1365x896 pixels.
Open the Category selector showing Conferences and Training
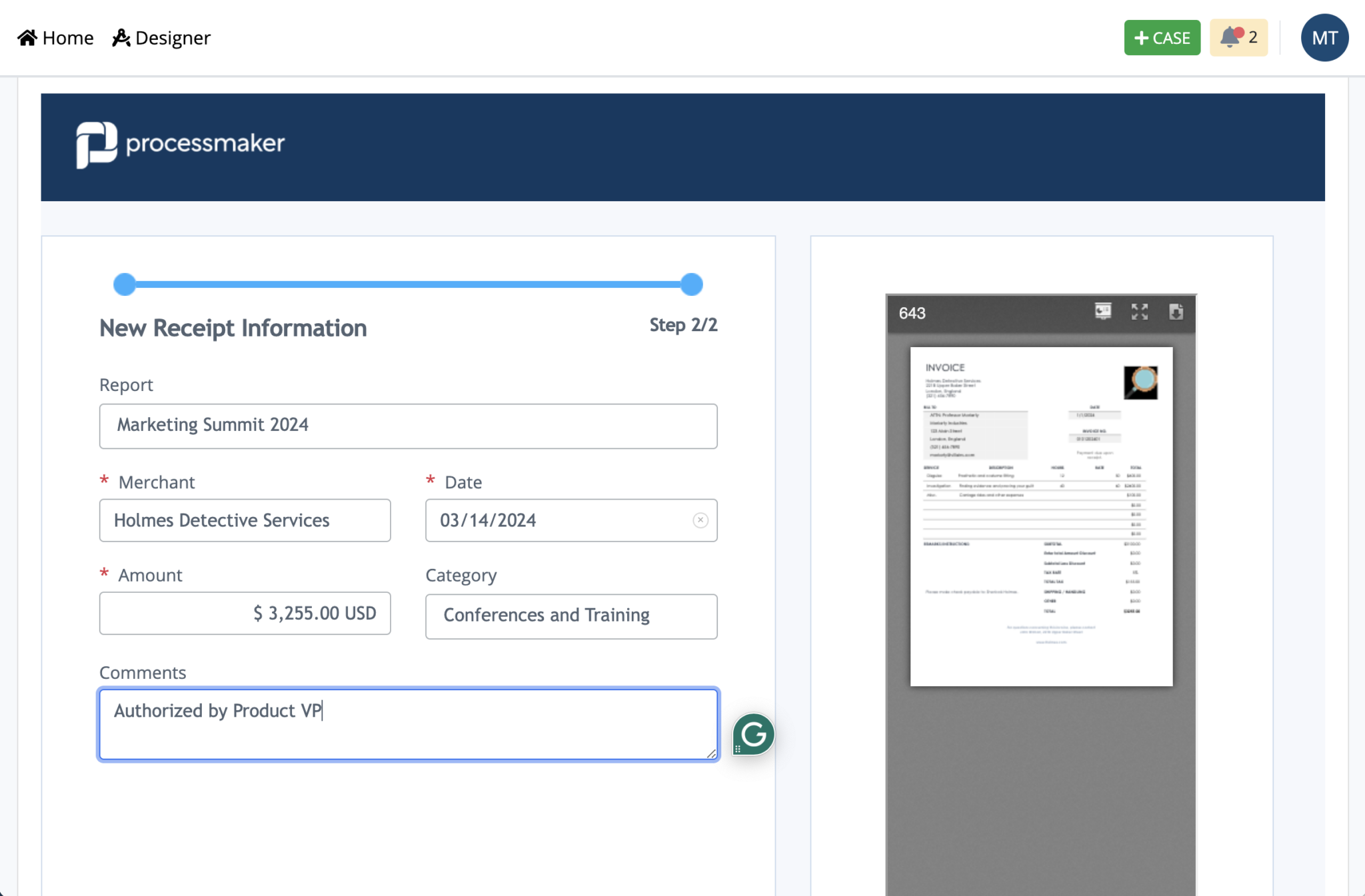point(570,616)
